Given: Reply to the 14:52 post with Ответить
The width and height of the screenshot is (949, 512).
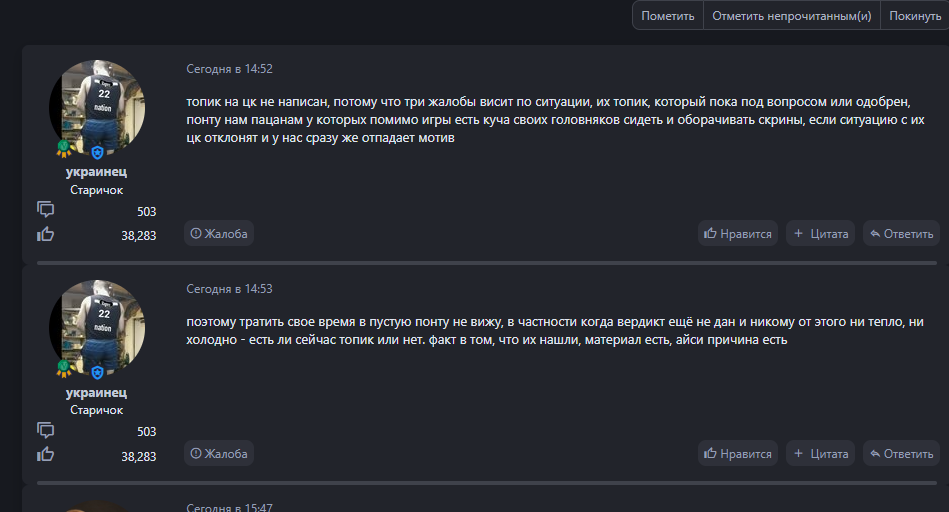Looking at the screenshot, I should [901, 234].
